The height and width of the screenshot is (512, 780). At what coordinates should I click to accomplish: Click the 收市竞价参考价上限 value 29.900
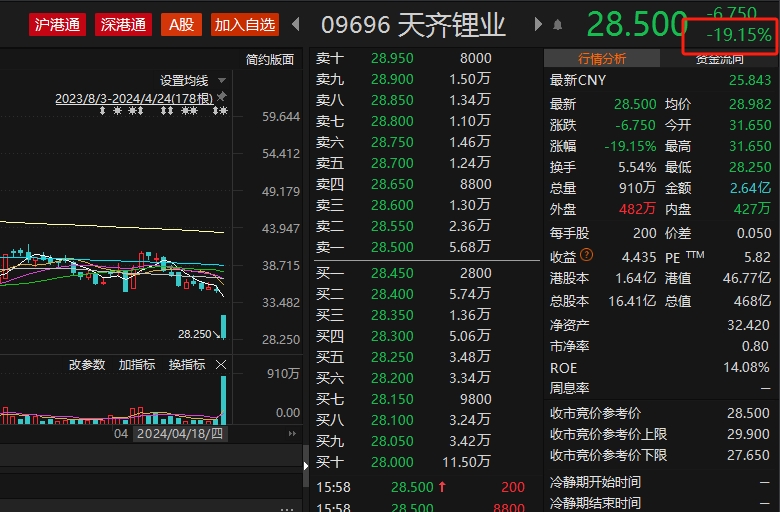pos(748,434)
